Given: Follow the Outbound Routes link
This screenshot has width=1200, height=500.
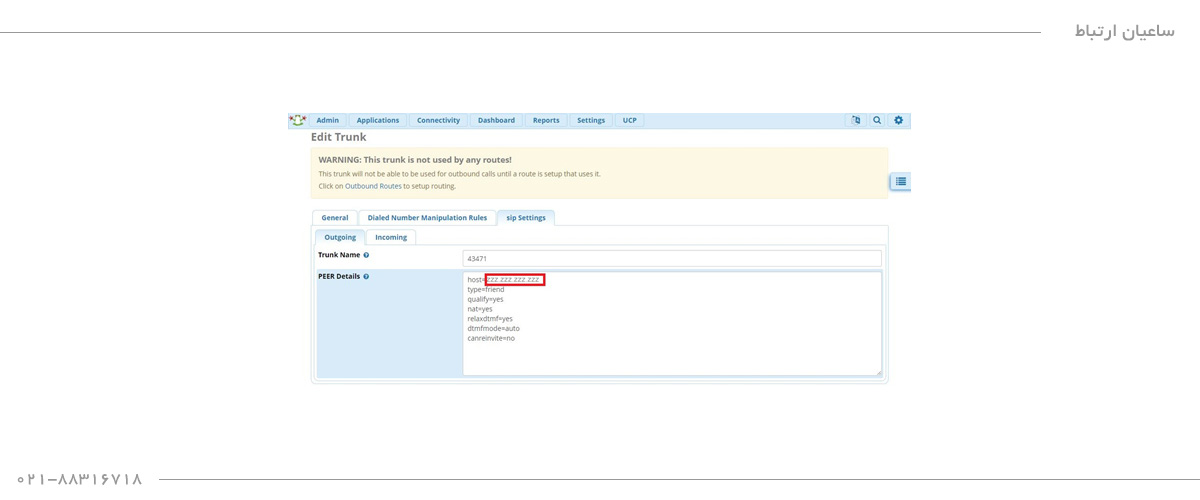Looking at the screenshot, I should click(373, 186).
